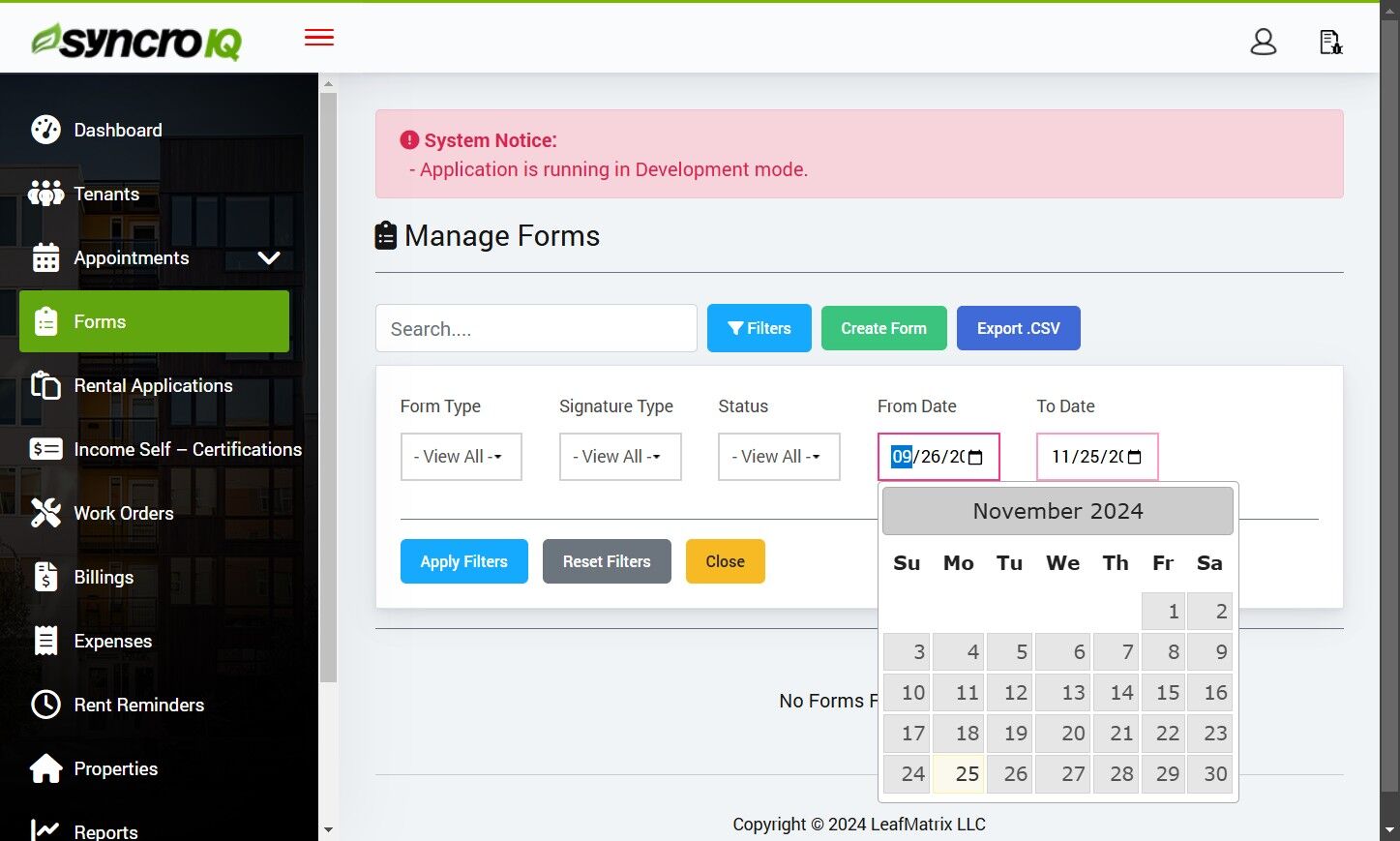Click the Dashboard gauge icon
The width and height of the screenshot is (1400, 841).
(45, 130)
